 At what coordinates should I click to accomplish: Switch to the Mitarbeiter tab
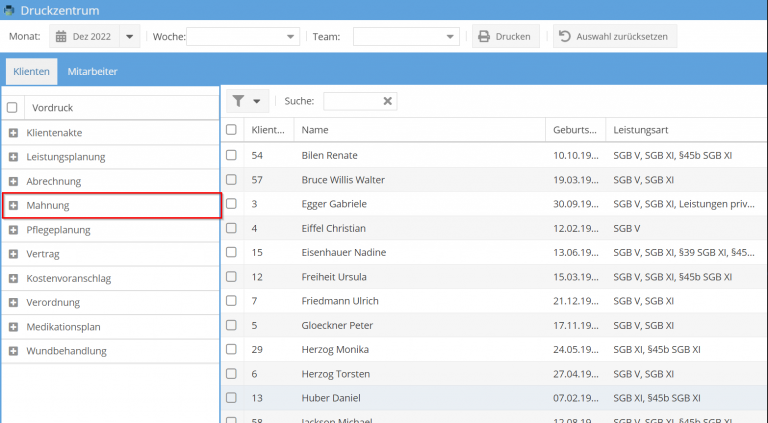pos(90,72)
